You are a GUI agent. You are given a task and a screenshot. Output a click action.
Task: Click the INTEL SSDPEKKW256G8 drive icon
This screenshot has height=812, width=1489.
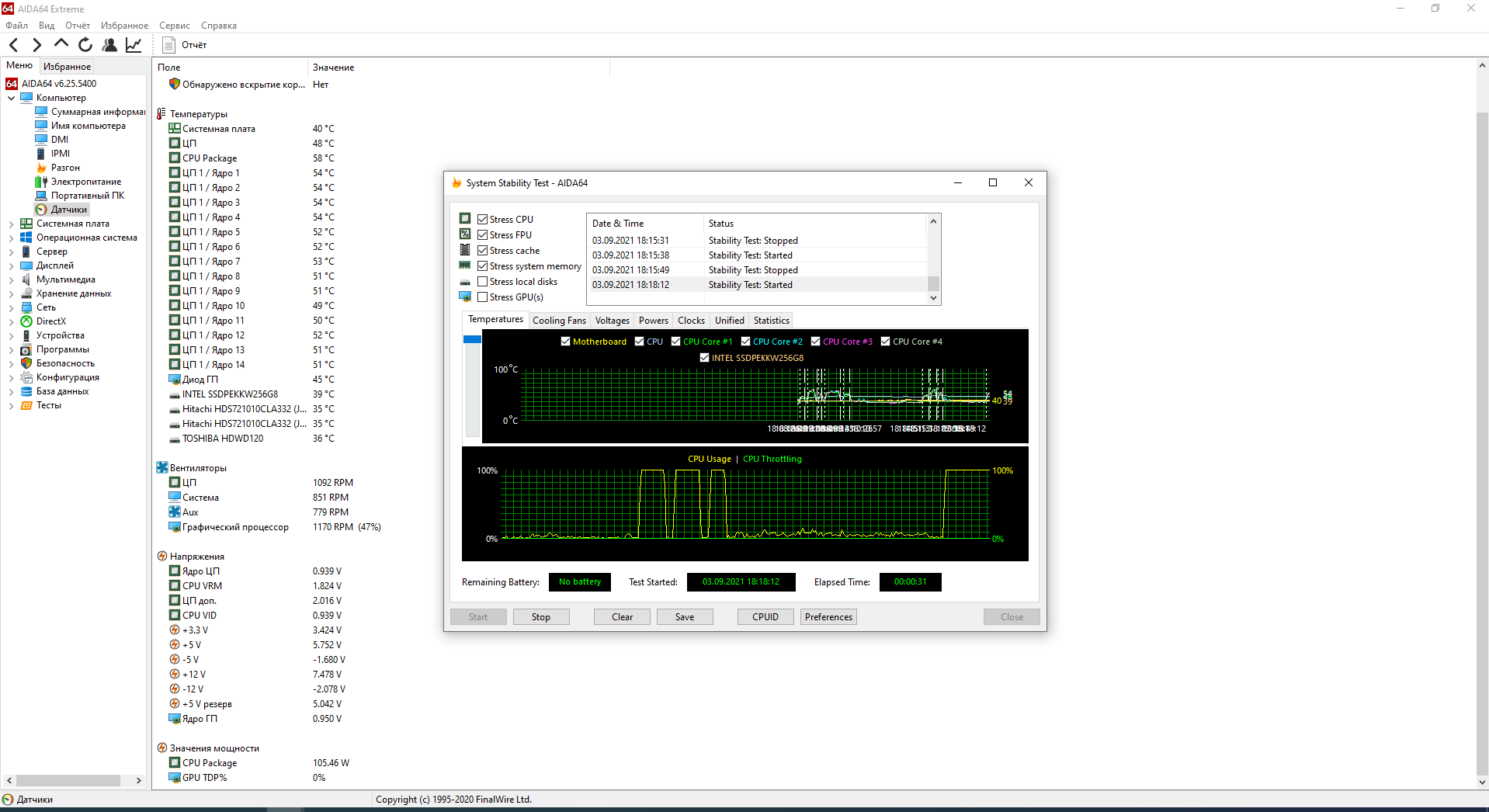175,395
